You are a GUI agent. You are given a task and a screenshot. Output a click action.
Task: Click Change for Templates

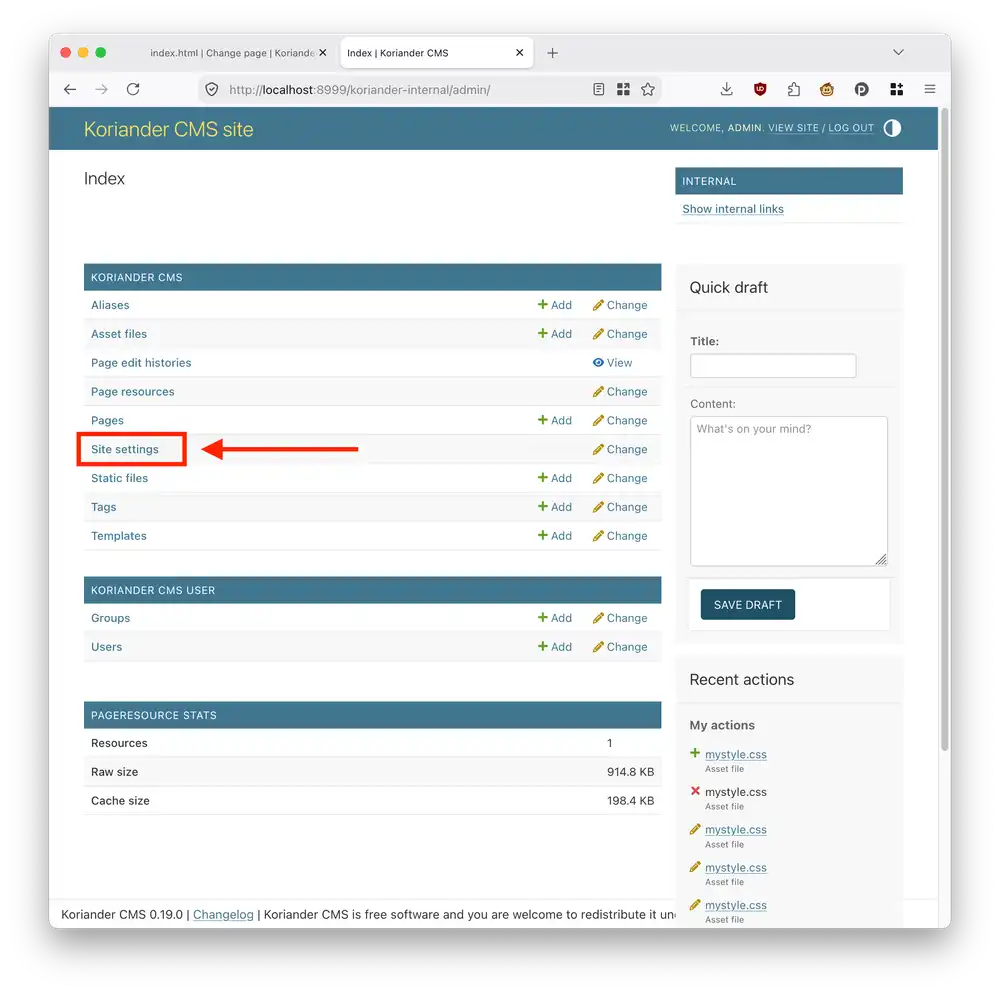point(619,536)
